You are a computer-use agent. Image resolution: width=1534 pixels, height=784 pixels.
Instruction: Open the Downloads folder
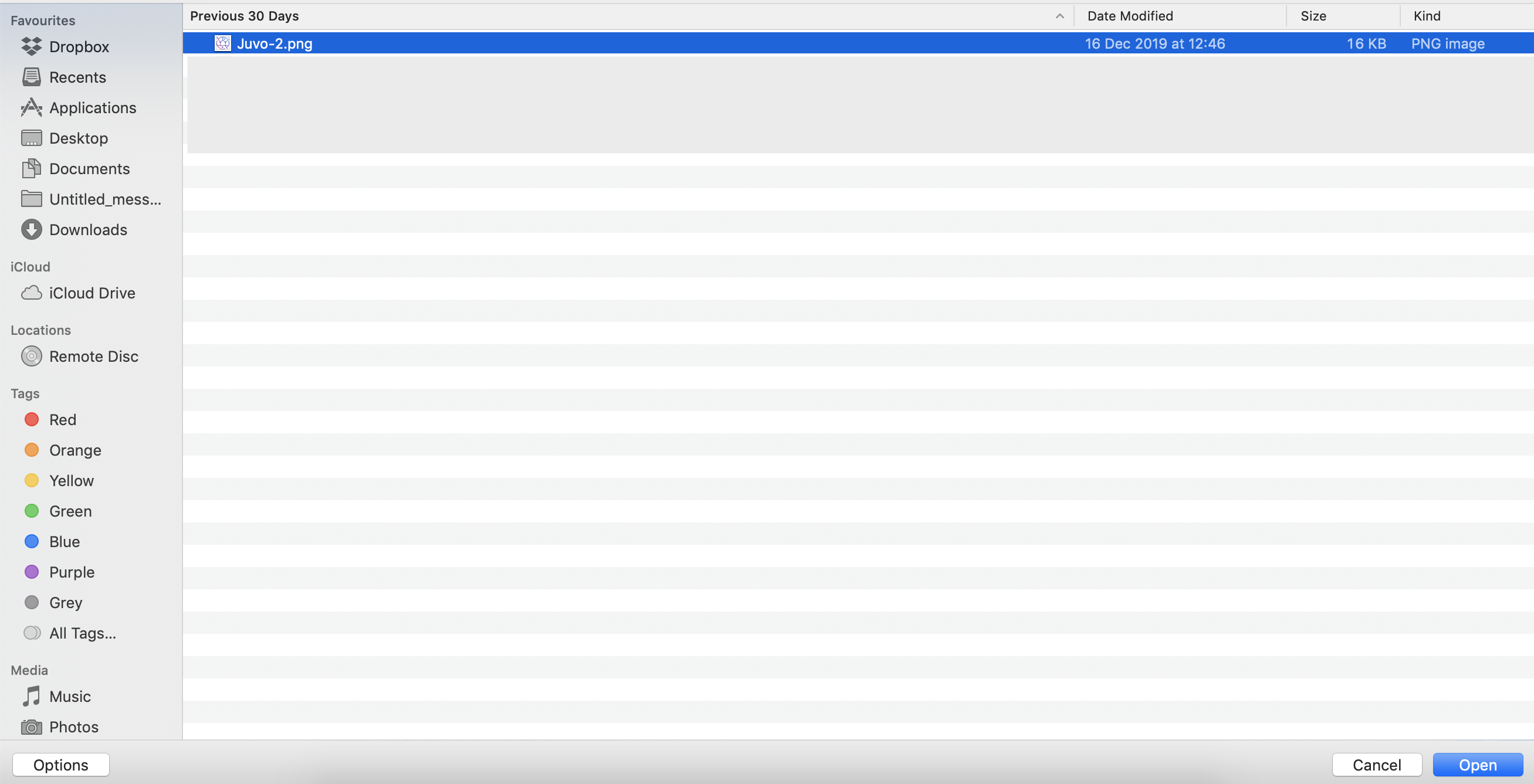click(88, 229)
